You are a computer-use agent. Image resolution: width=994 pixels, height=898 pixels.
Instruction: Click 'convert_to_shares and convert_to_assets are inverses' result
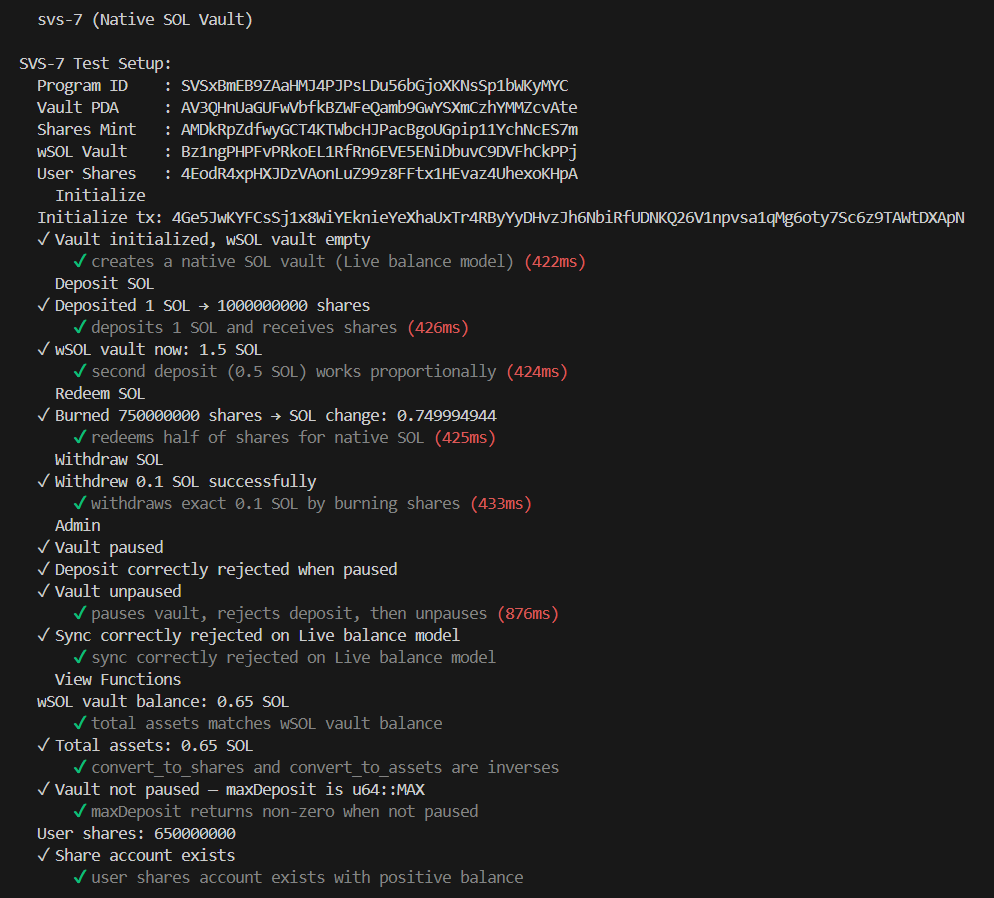325,767
